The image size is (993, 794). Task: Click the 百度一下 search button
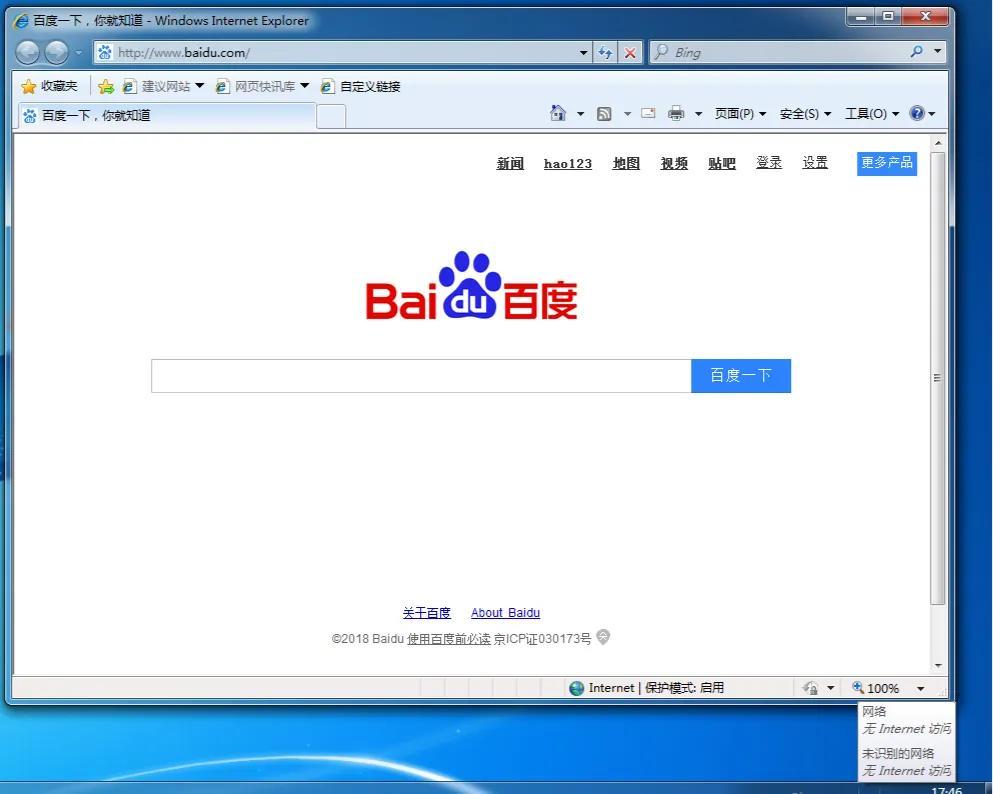(x=741, y=376)
